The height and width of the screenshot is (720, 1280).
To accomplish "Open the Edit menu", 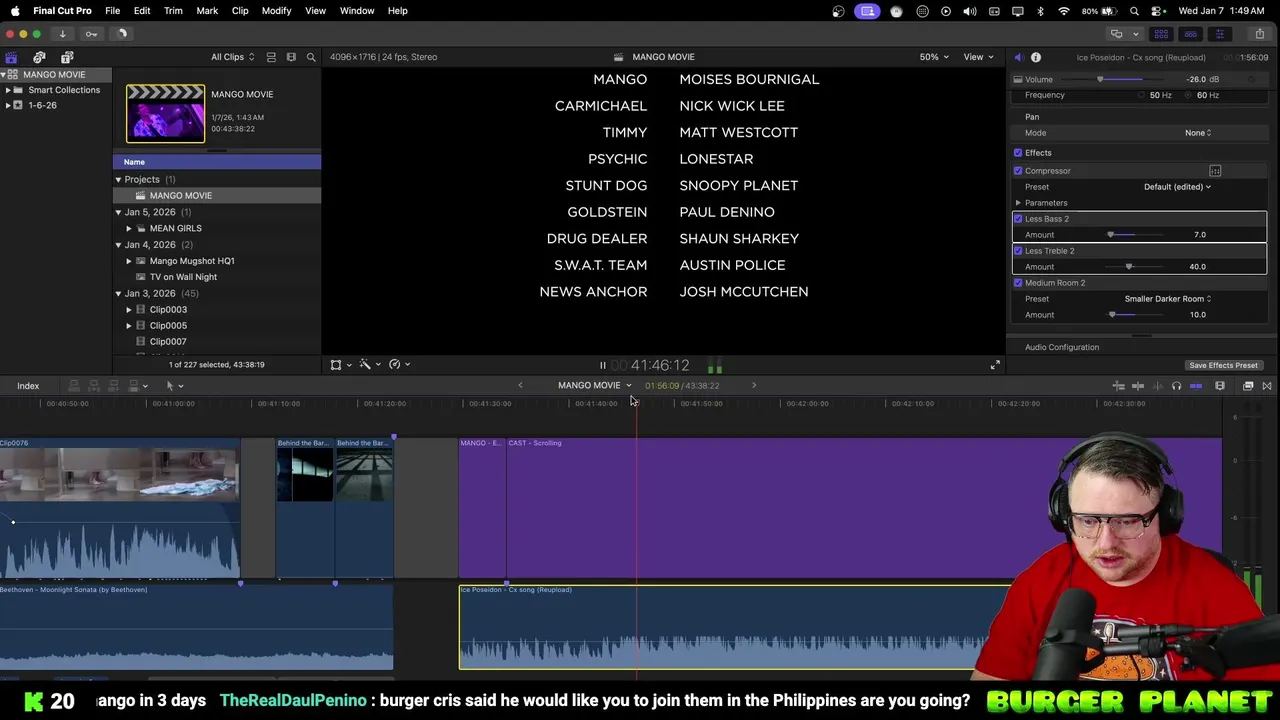I will (142, 11).
